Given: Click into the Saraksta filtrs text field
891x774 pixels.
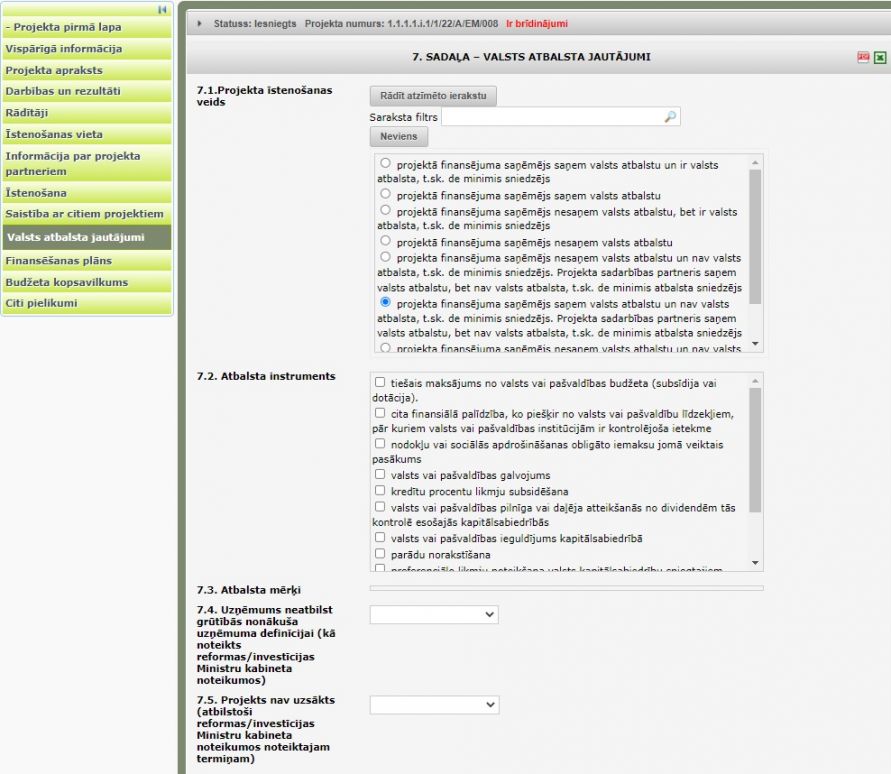Looking at the screenshot, I should click(550, 117).
